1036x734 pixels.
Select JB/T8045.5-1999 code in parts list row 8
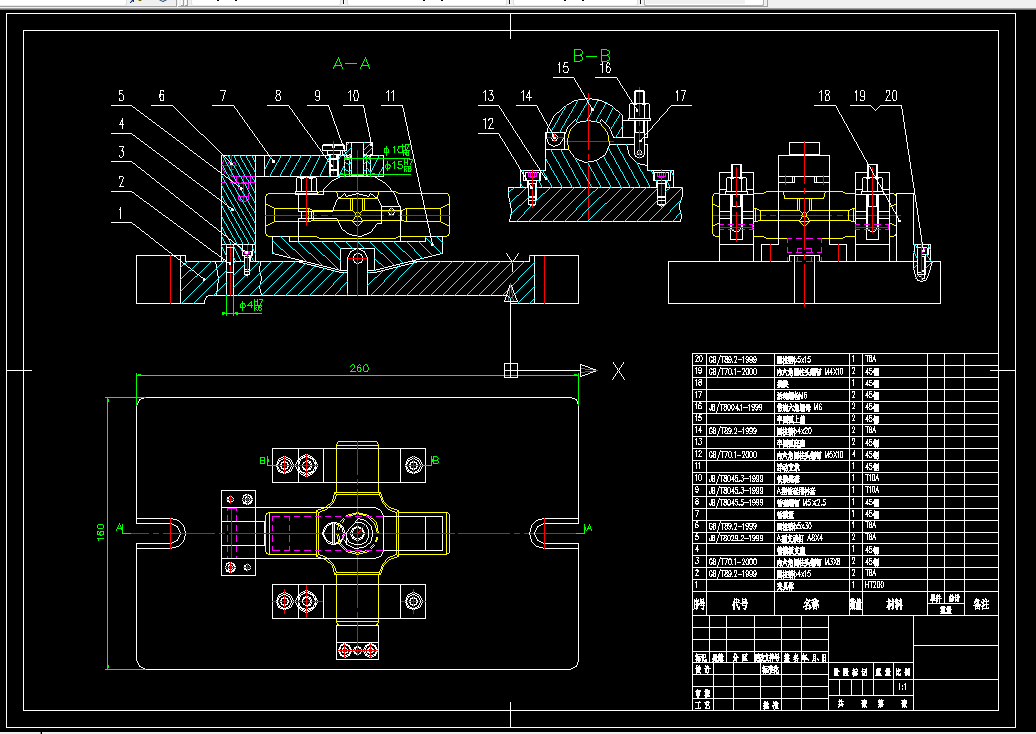point(736,503)
